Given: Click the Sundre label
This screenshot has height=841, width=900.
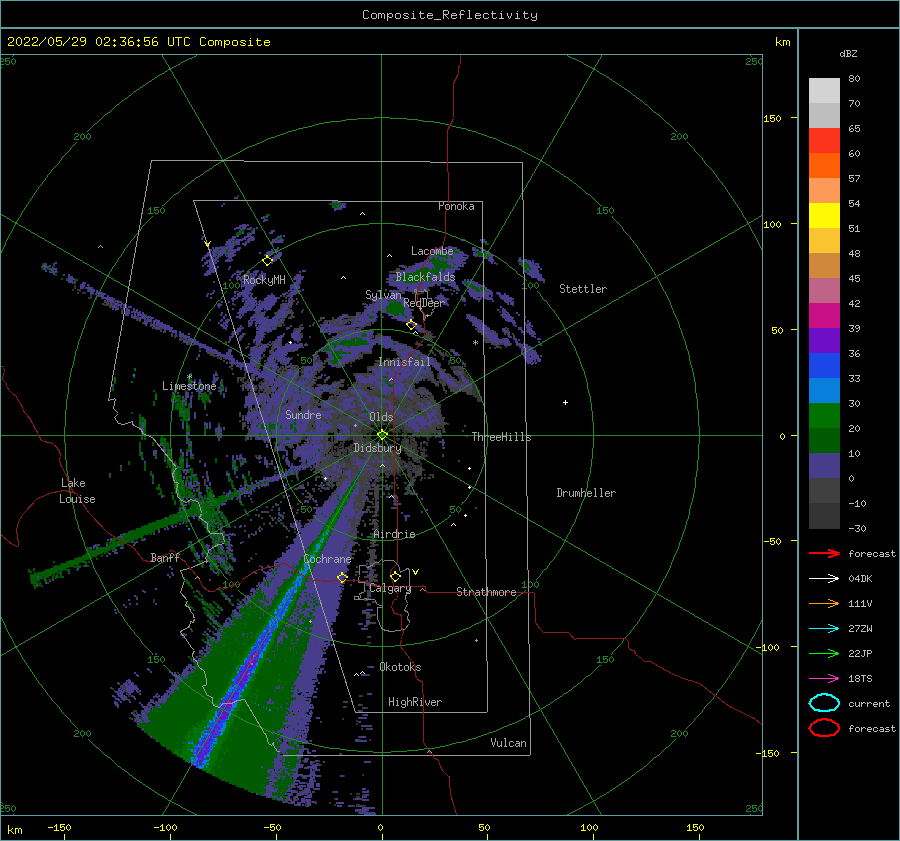Looking at the screenshot, I should click(x=303, y=414).
